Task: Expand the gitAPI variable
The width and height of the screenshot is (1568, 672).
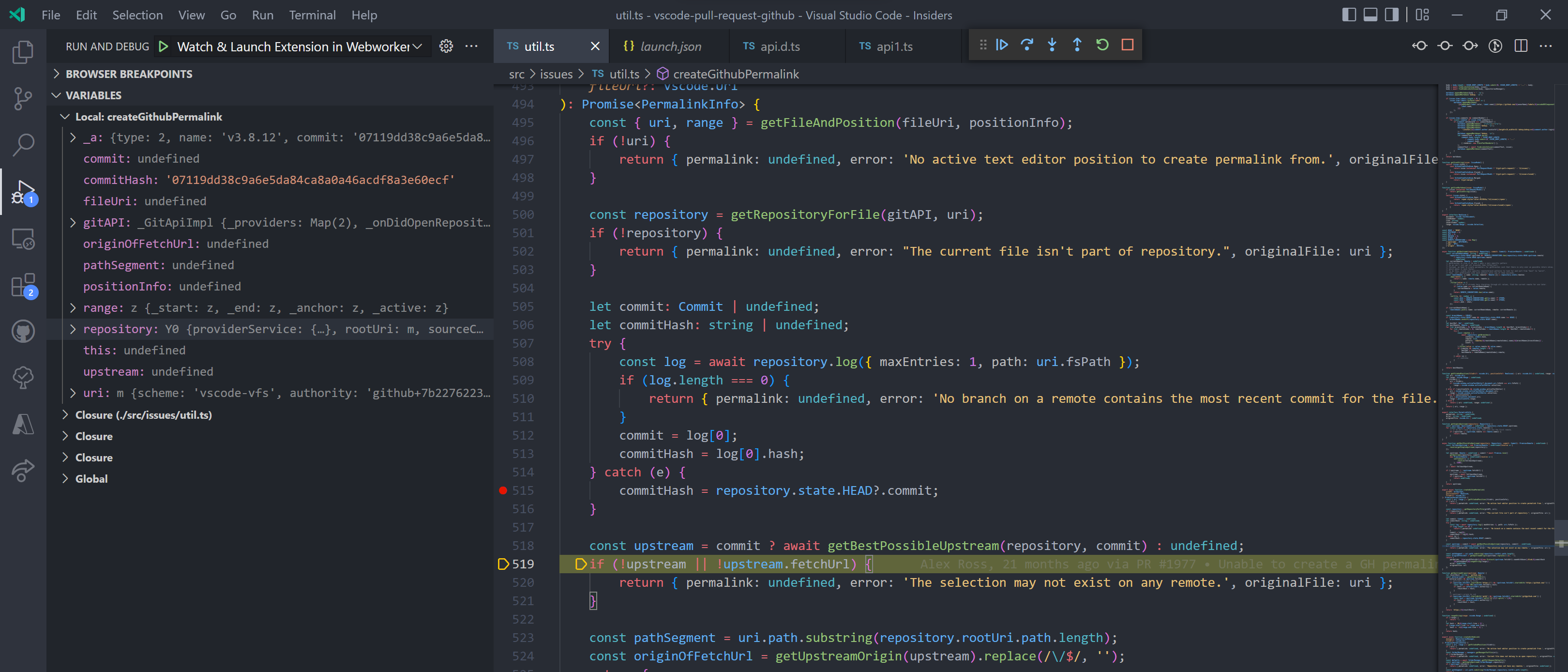Action: (73, 222)
